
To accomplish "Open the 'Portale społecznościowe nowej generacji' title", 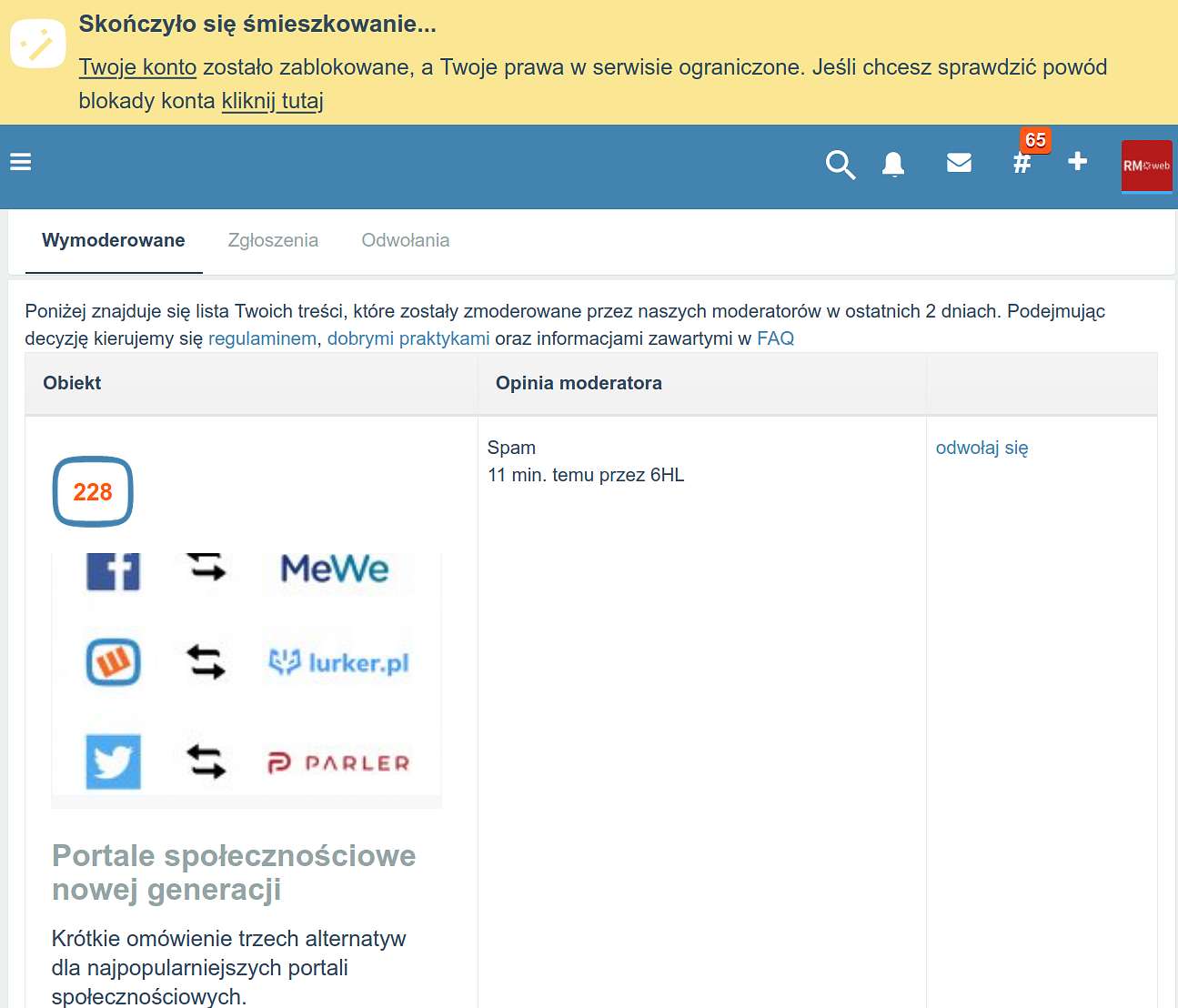I will point(234,872).
